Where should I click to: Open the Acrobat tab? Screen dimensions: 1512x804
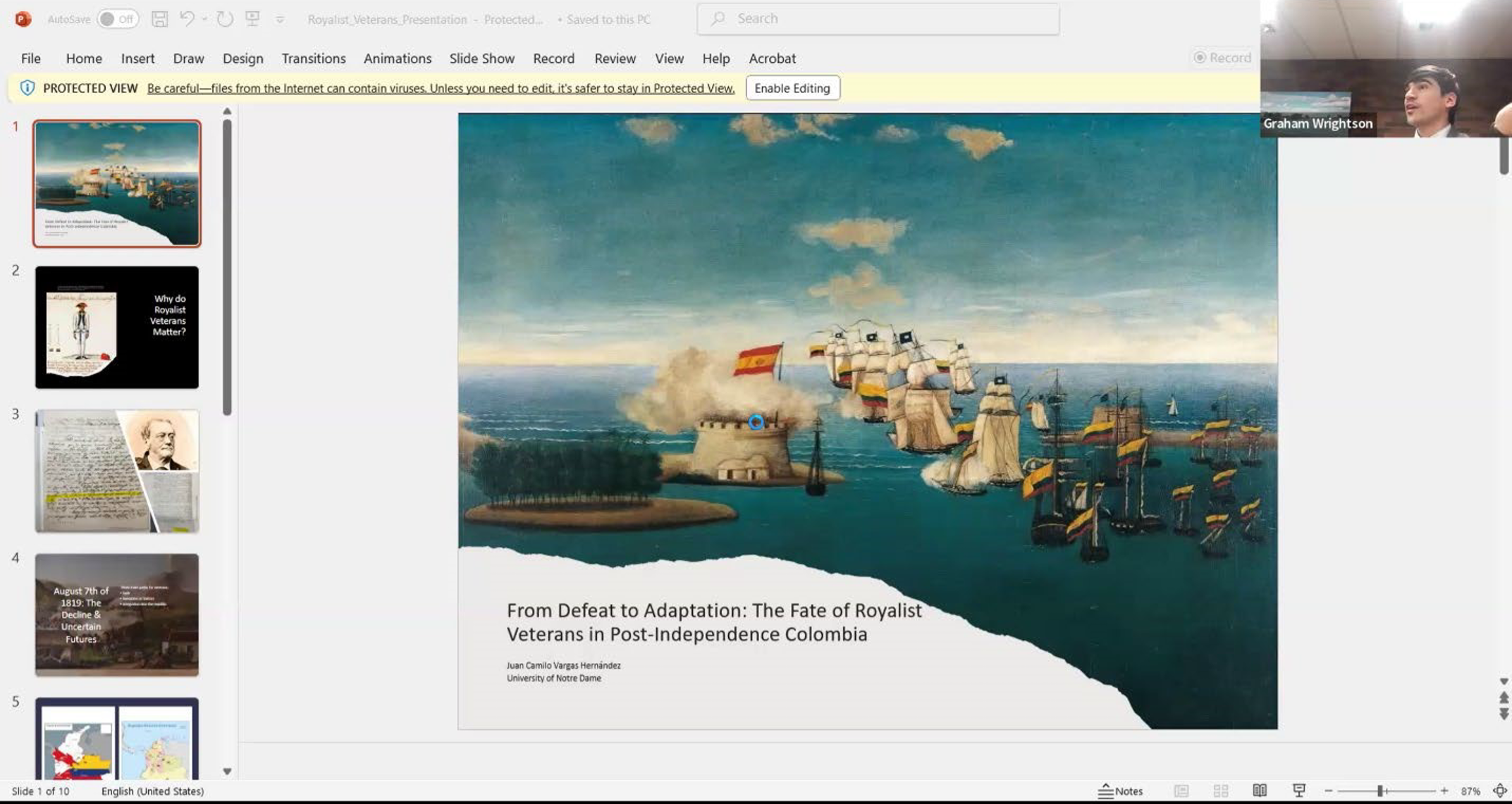pos(772,58)
